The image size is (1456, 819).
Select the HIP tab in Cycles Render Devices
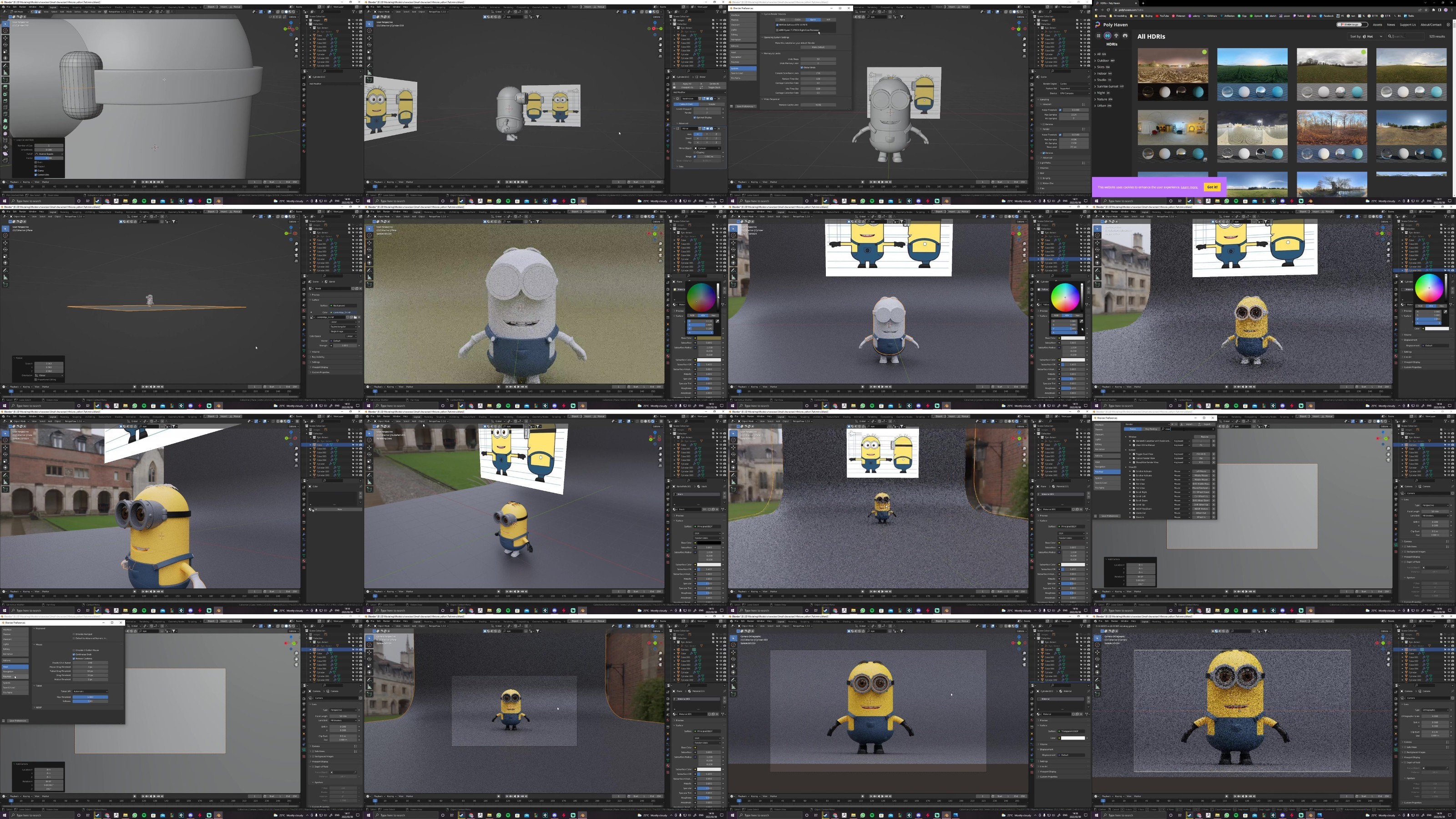tap(829, 19)
